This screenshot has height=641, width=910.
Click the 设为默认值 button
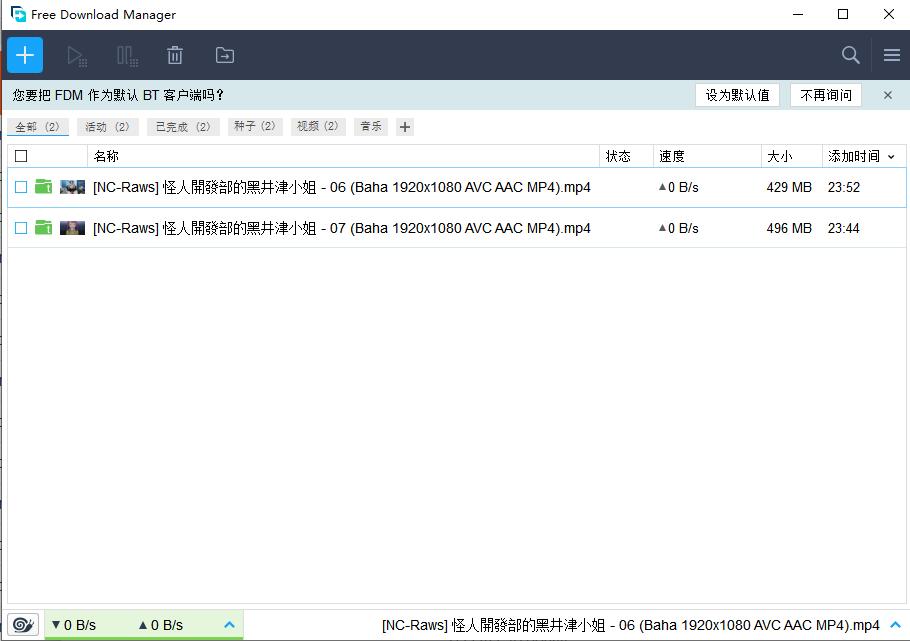point(737,95)
